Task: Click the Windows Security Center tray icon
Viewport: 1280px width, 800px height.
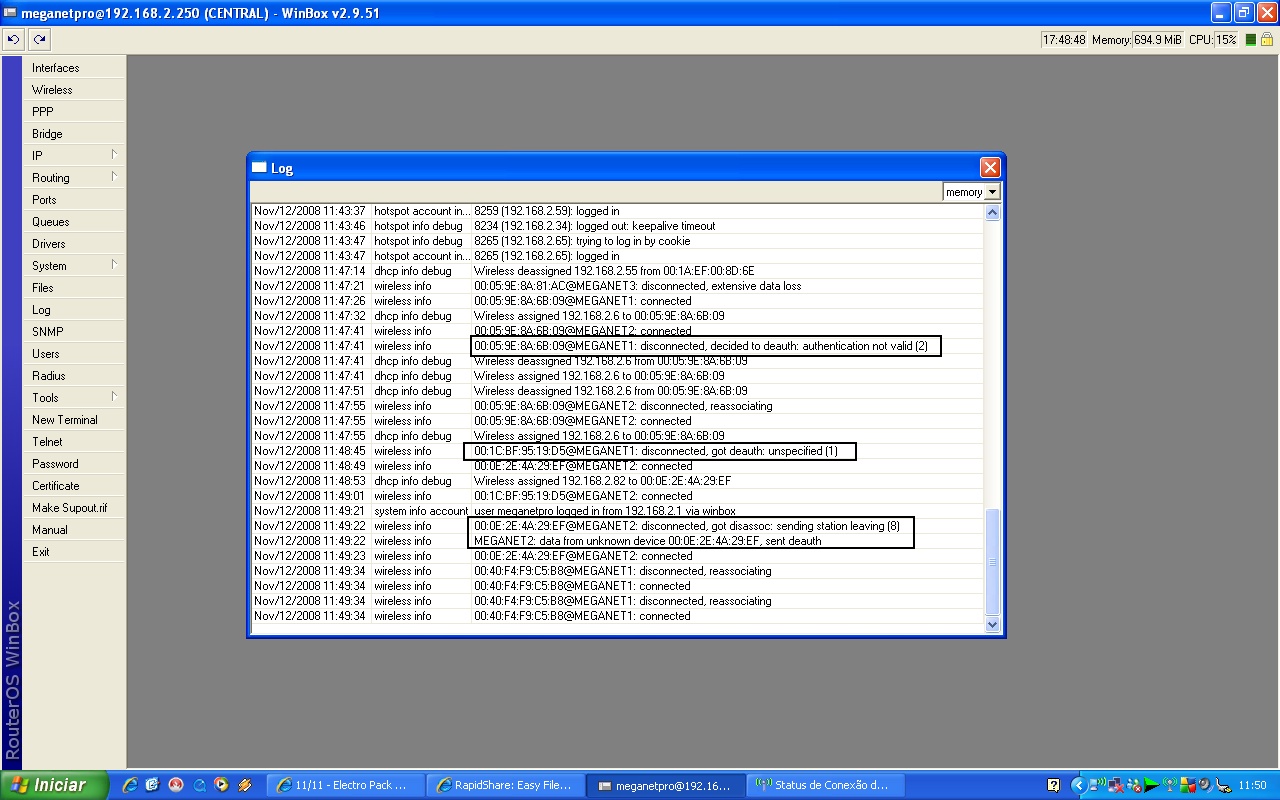Action: point(1187,785)
